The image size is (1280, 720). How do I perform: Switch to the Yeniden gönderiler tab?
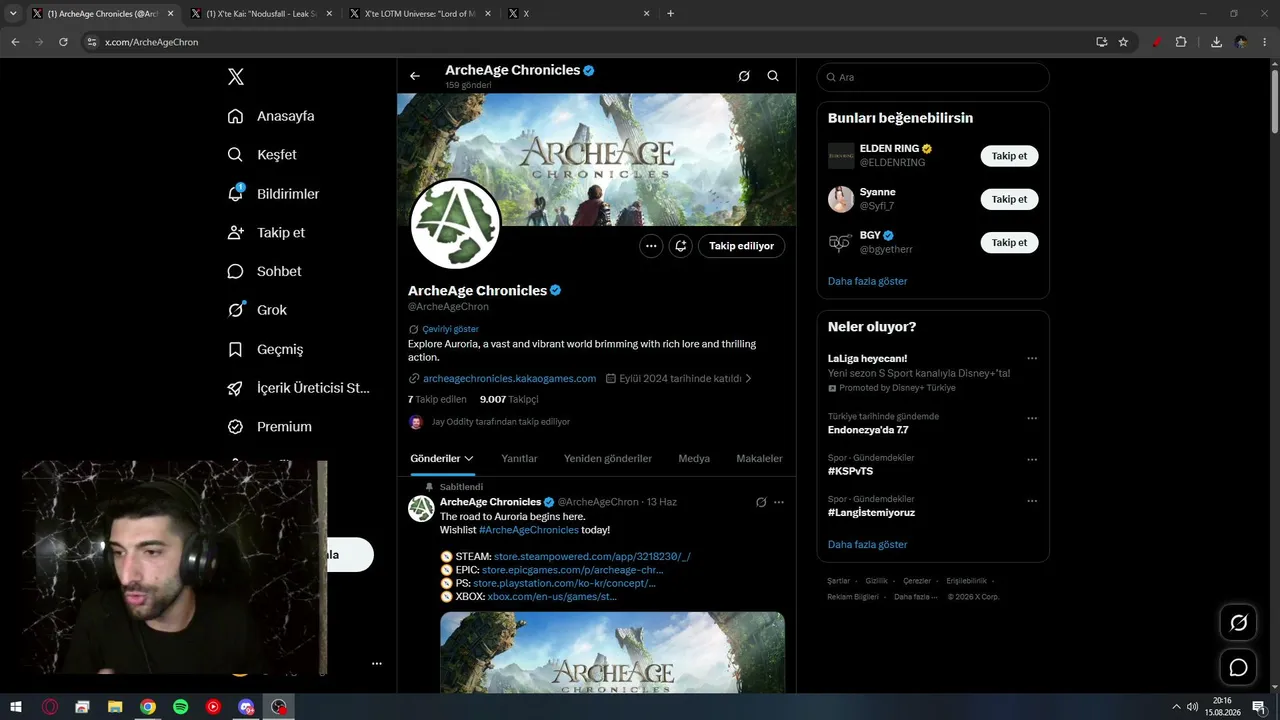608,459
